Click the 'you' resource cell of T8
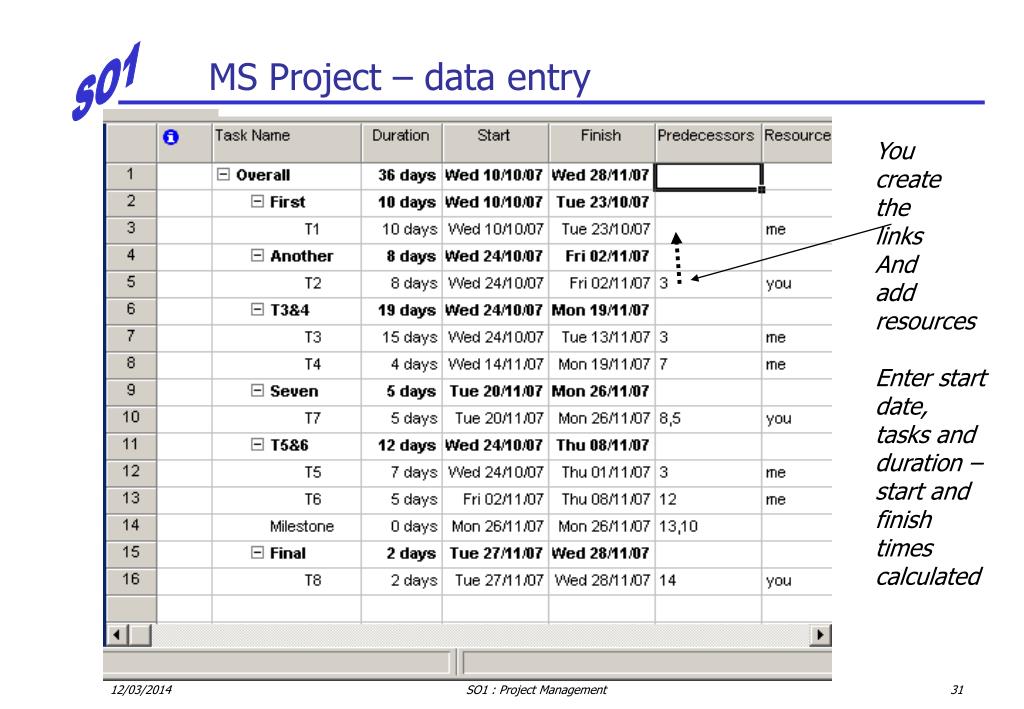The image size is (1024, 709). tap(797, 580)
